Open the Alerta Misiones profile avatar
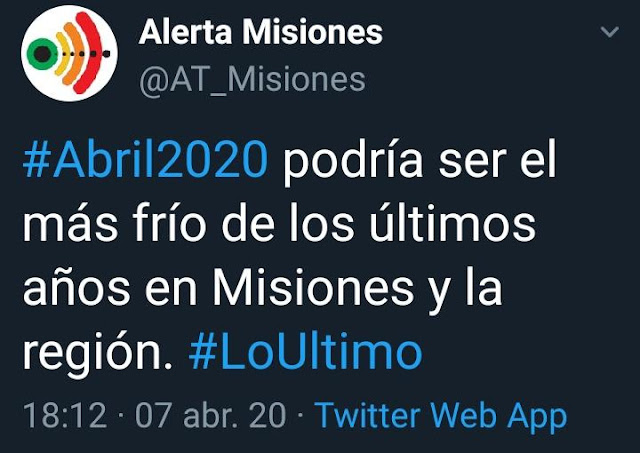The width and height of the screenshot is (640, 453). click(69, 53)
